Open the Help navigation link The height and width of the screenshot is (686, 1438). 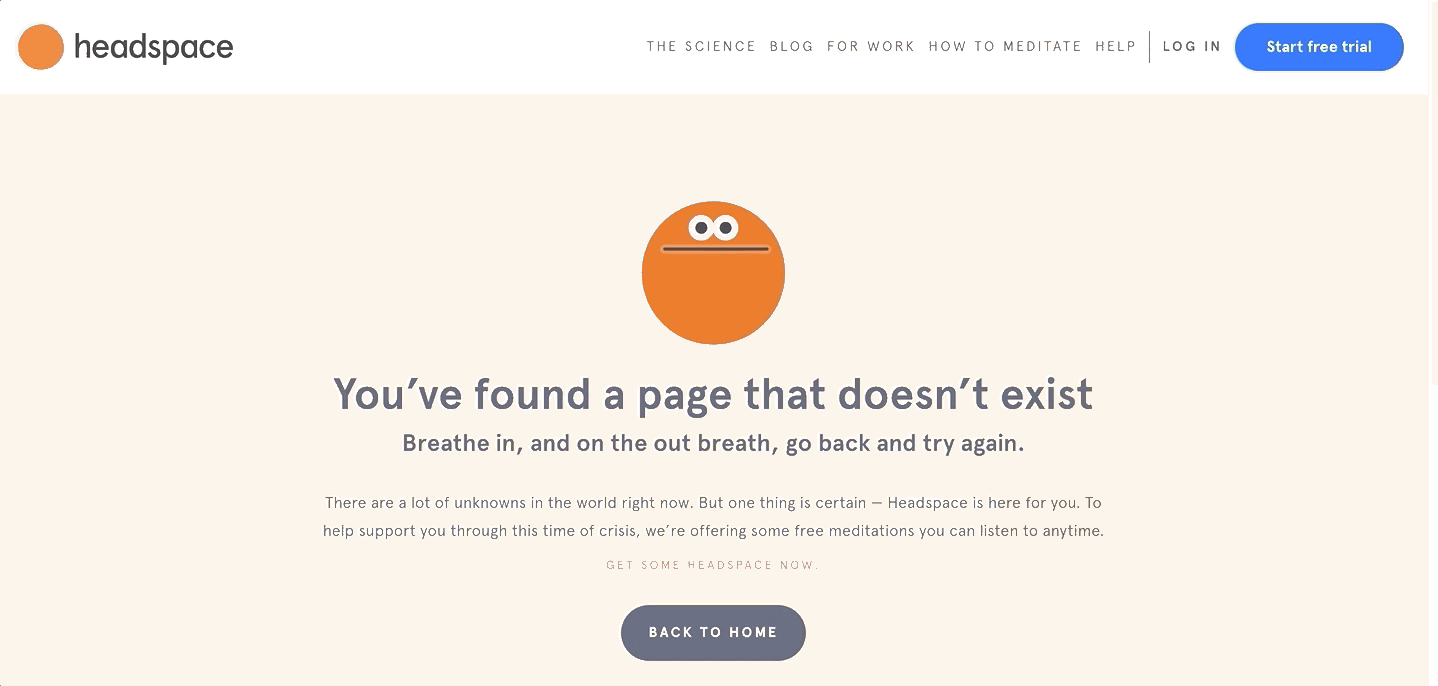click(x=1115, y=46)
